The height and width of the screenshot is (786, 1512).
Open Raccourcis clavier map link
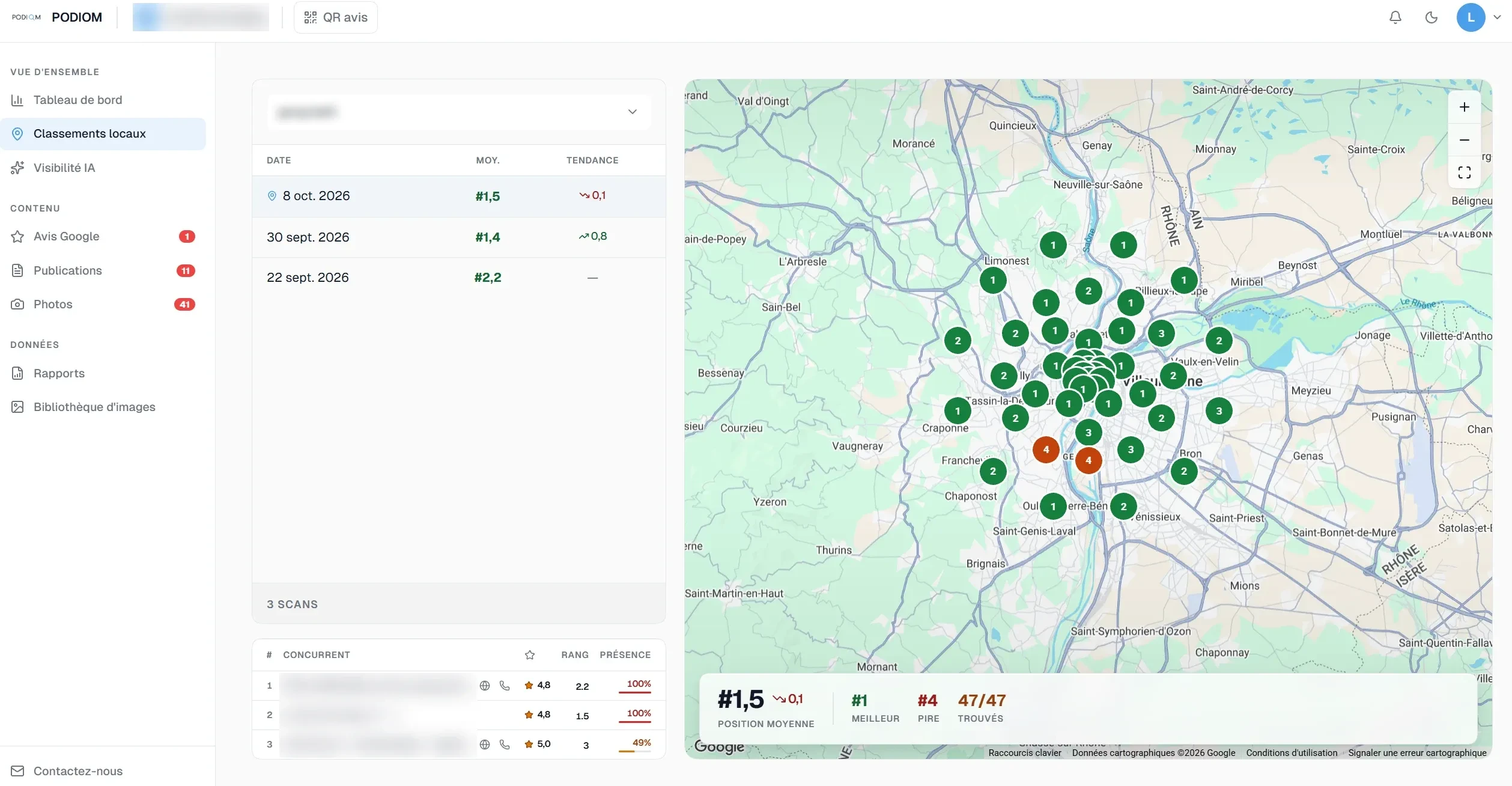(x=1024, y=753)
